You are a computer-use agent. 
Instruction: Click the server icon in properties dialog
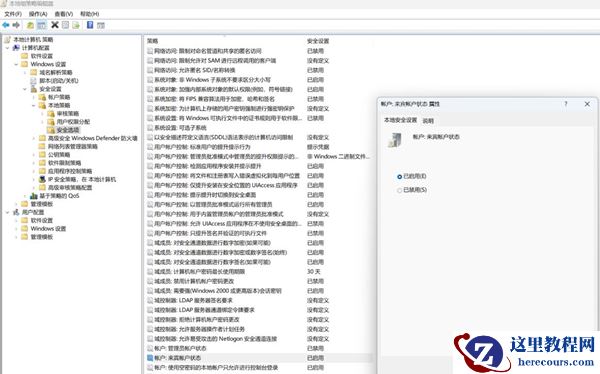[395, 140]
